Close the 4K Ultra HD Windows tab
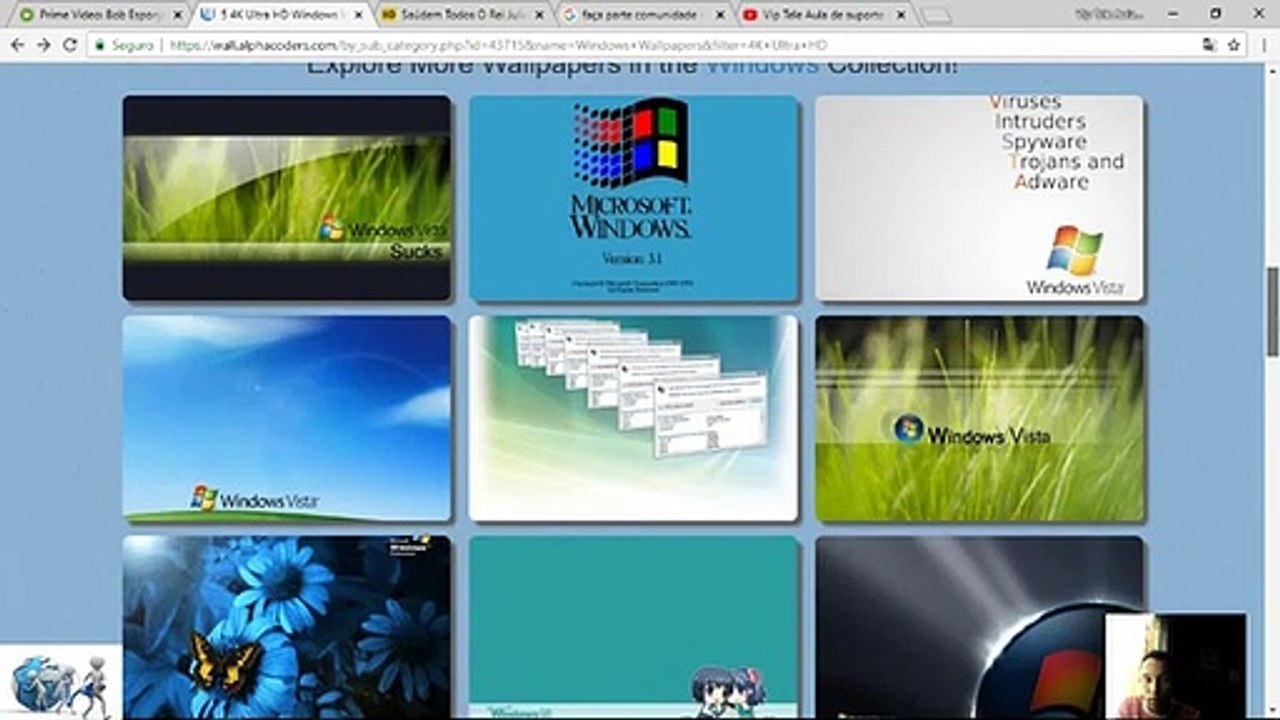The image size is (1280, 720). pyautogui.click(x=359, y=15)
